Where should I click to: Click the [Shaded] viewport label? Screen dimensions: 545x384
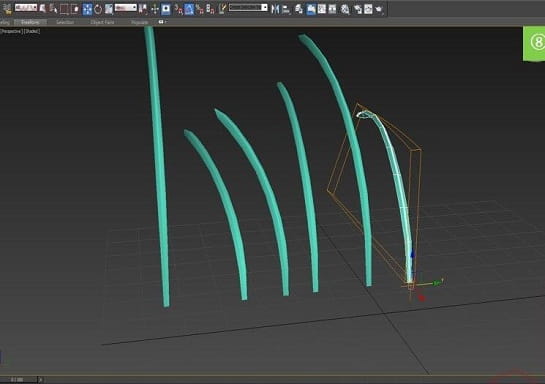pyautogui.click(x=32, y=31)
